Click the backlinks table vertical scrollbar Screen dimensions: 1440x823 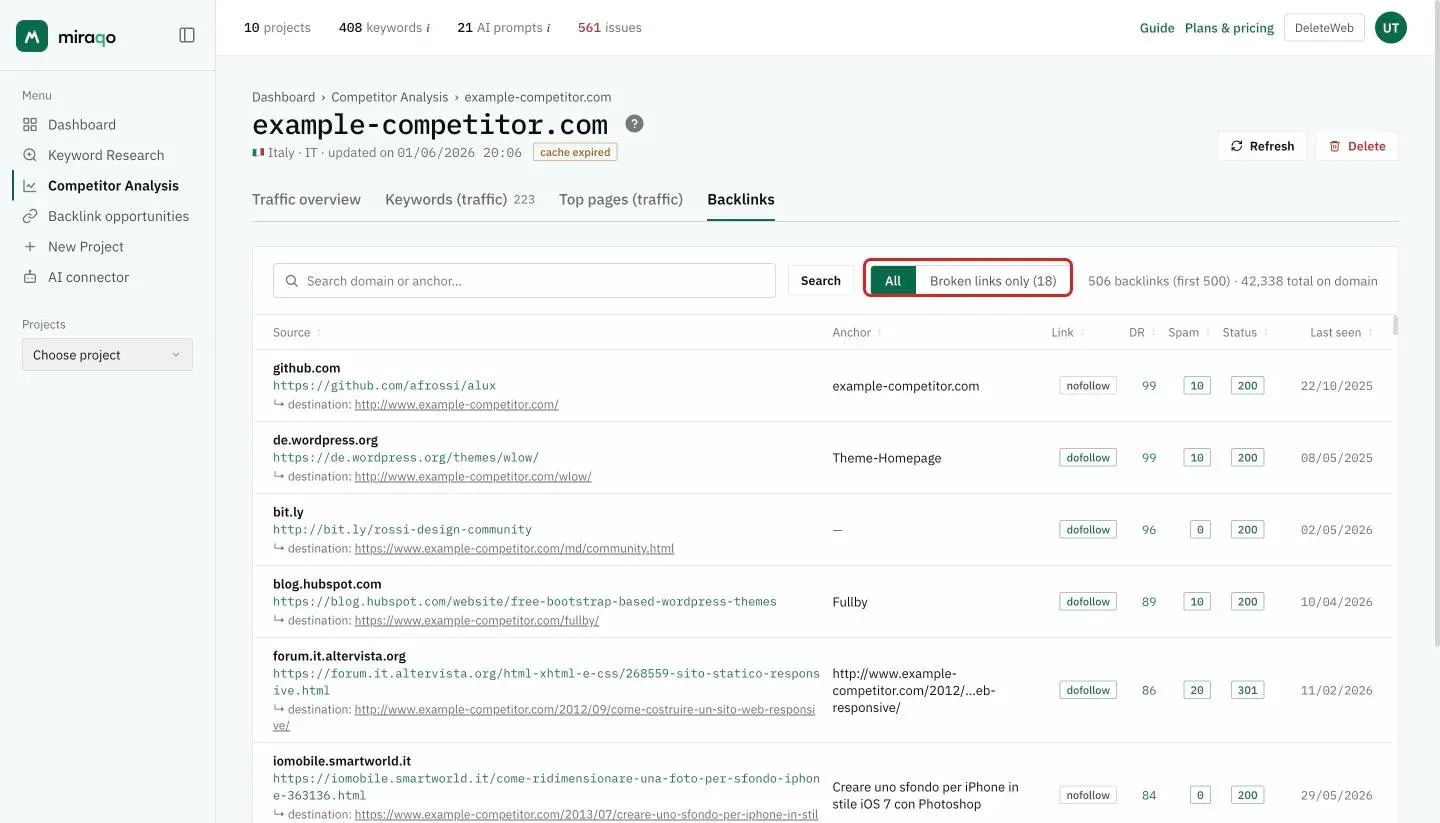[1395, 325]
